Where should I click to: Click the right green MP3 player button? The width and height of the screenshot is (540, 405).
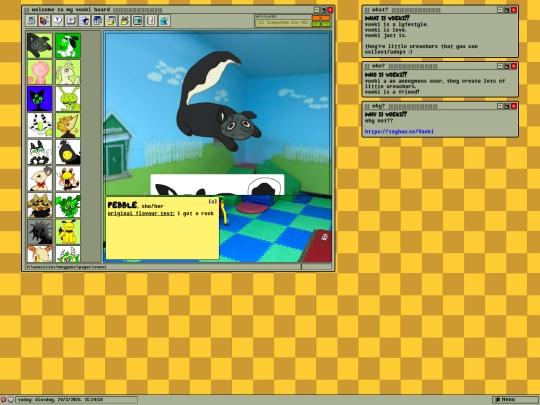point(326,24)
